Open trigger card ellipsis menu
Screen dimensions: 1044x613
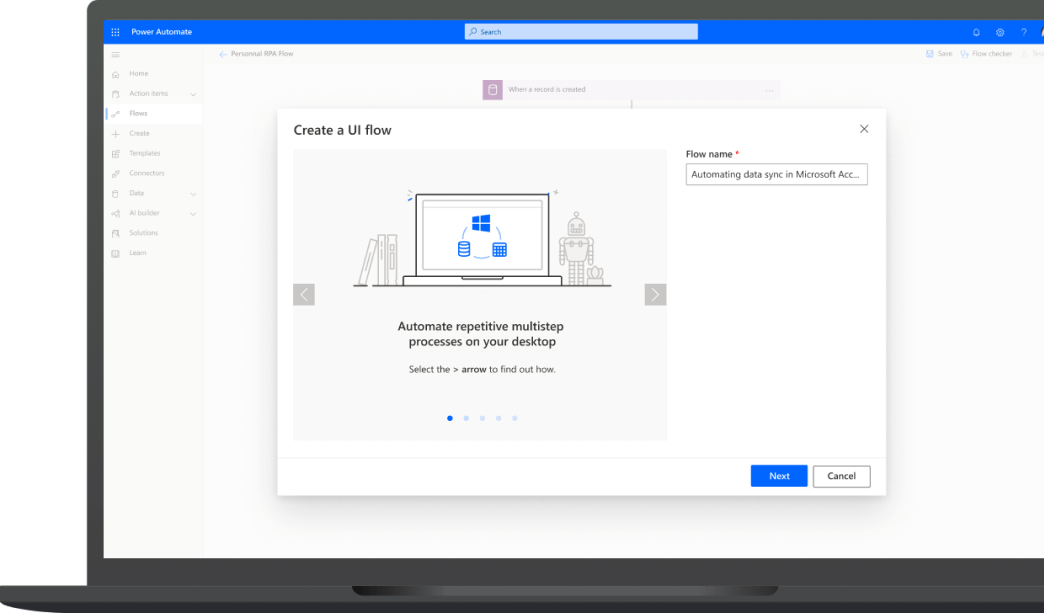point(769,91)
